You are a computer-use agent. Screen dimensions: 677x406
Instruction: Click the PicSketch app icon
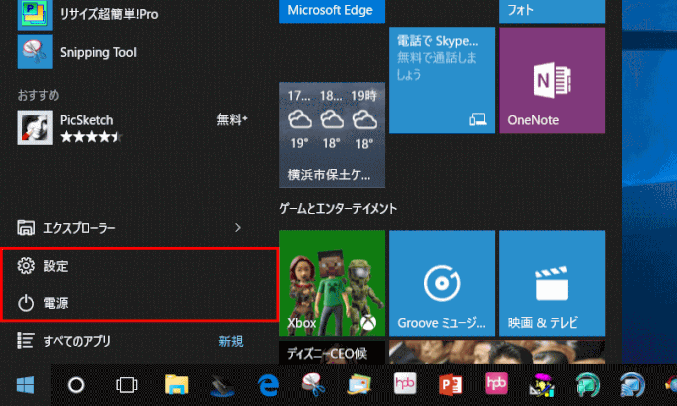35,128
